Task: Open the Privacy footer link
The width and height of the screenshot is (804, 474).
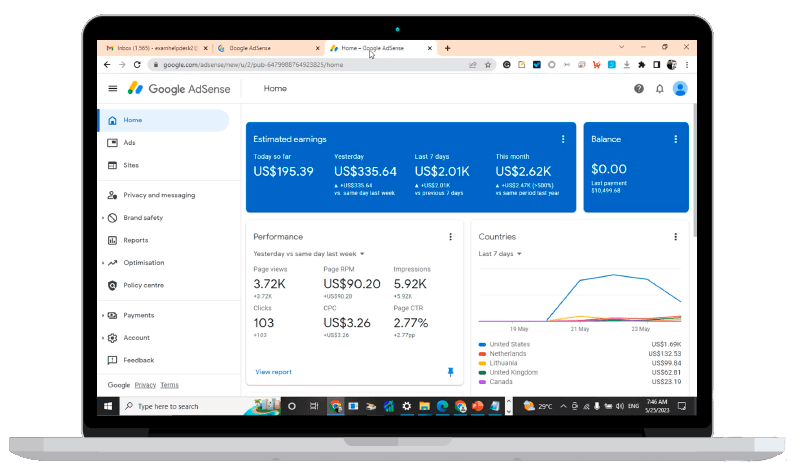Action: point(145,385)
